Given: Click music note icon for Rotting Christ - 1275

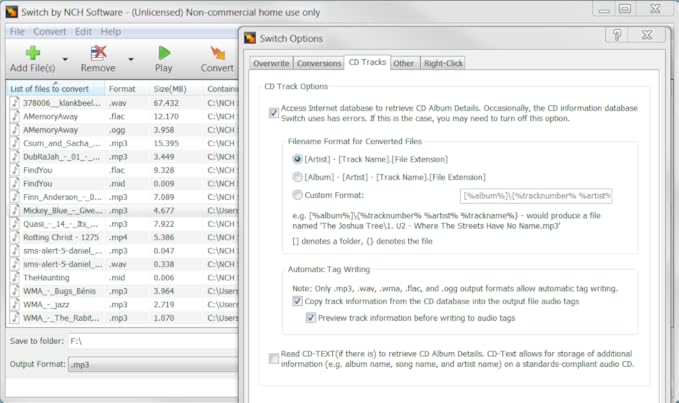Looking at the screenshot, I should (15, 237).
